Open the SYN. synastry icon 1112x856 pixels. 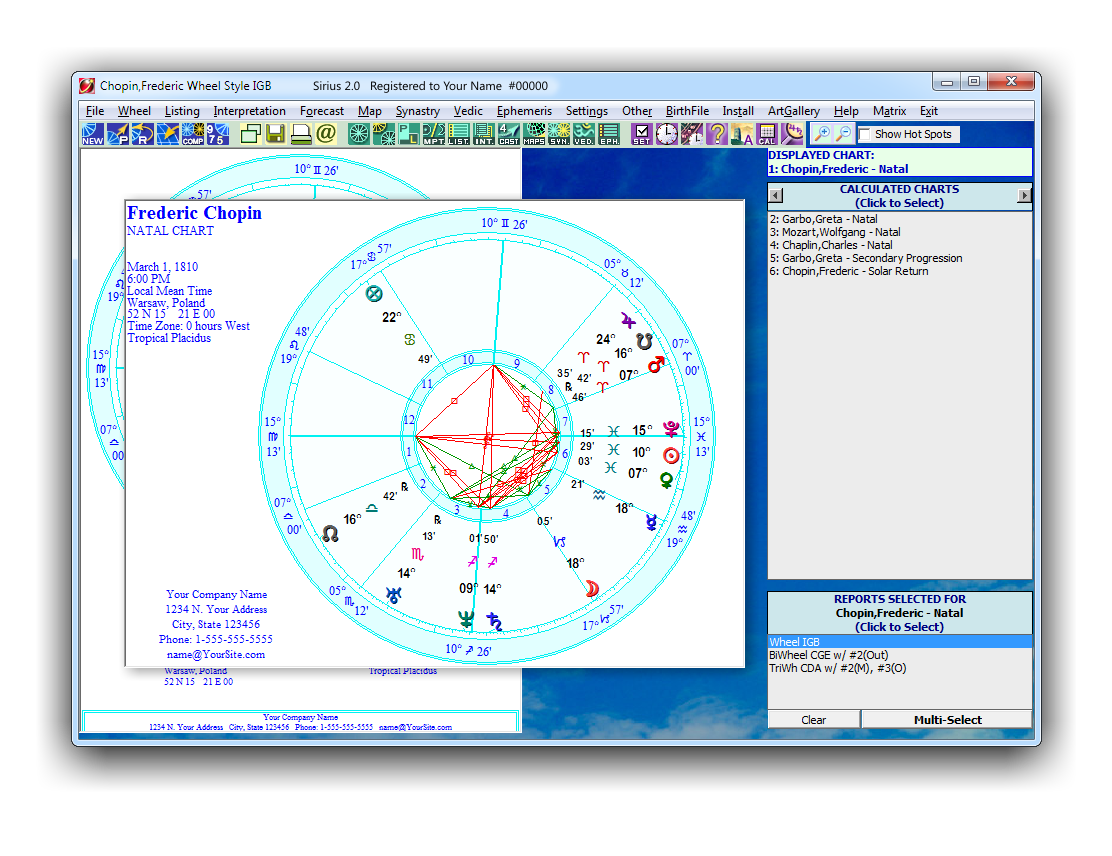pyautogui.click(x=559, y=134)
